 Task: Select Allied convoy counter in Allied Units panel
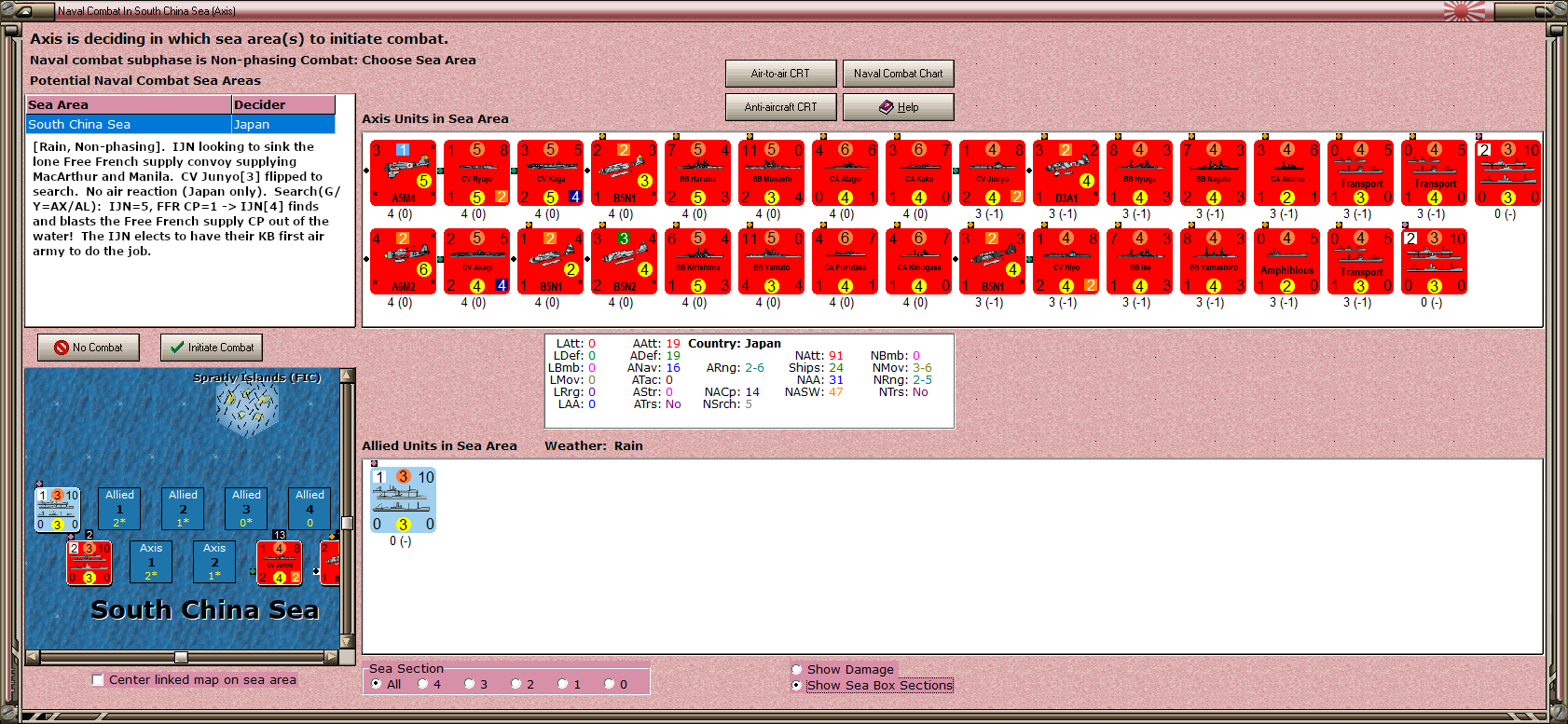click(404, 500)
